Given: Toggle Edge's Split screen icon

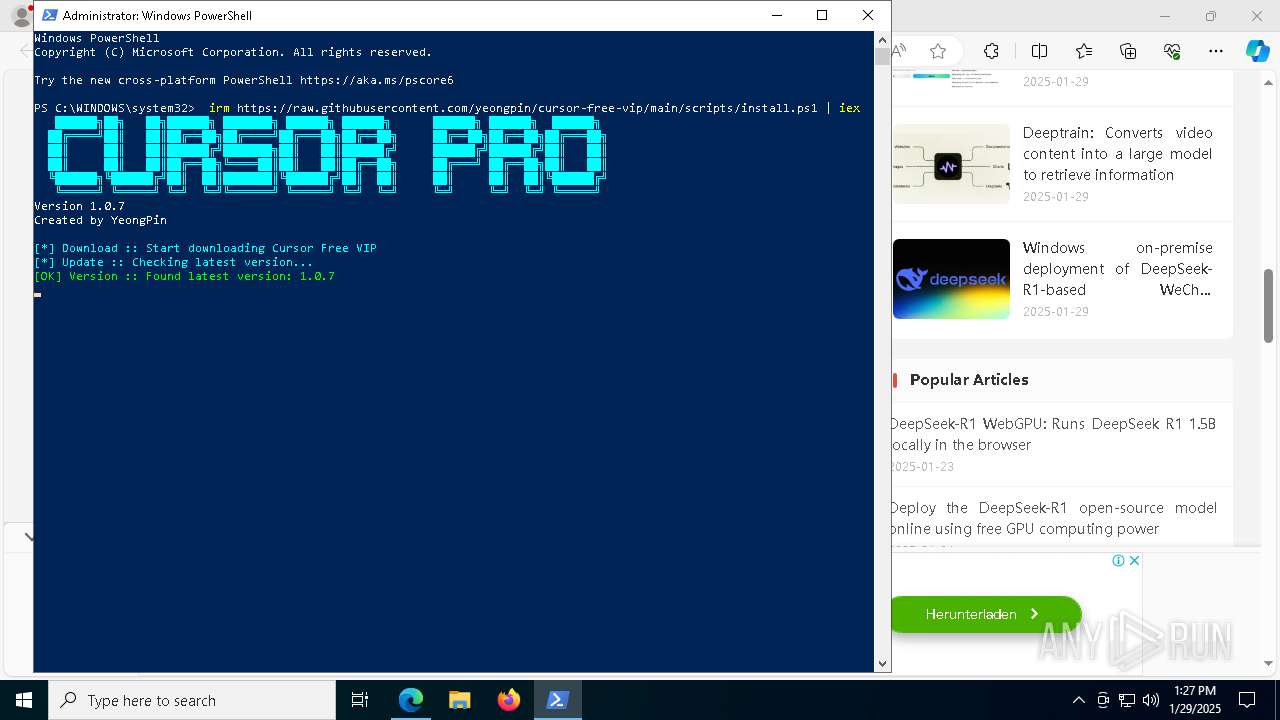Looking at the screenshot, I should pyautogui.click(x=1039, y=51).
